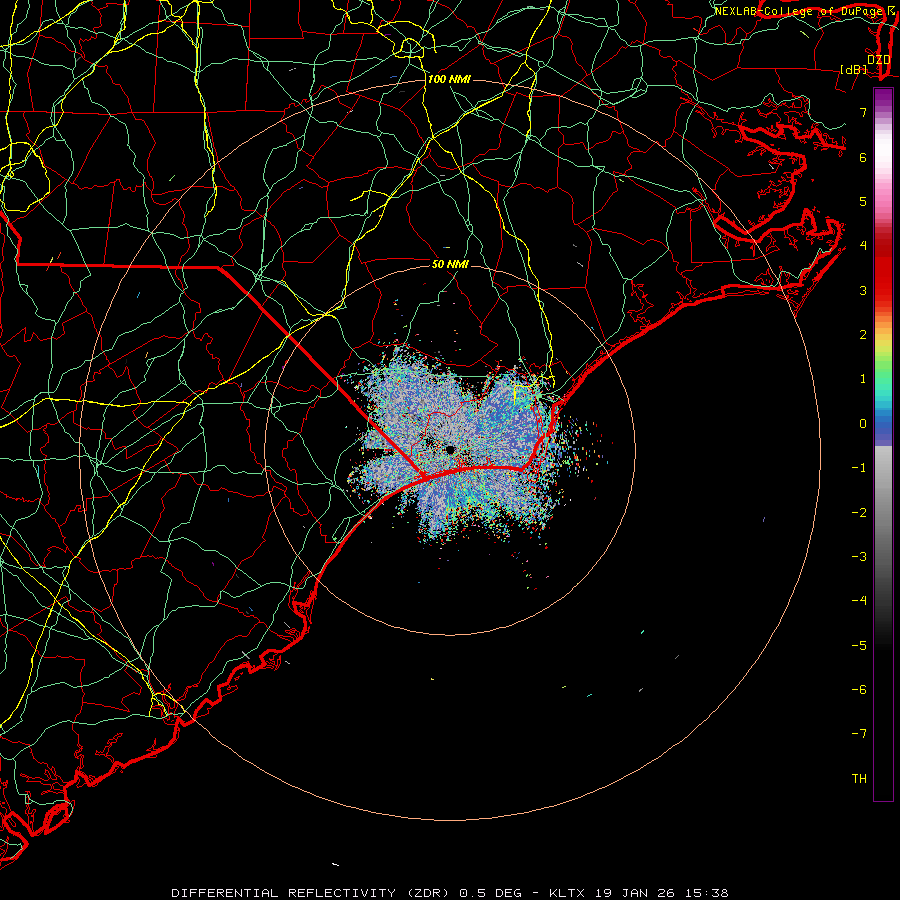The image size is (900, 900).
Task: Click the -1 value on the dB scale
Action: click(x=859, y=468)
